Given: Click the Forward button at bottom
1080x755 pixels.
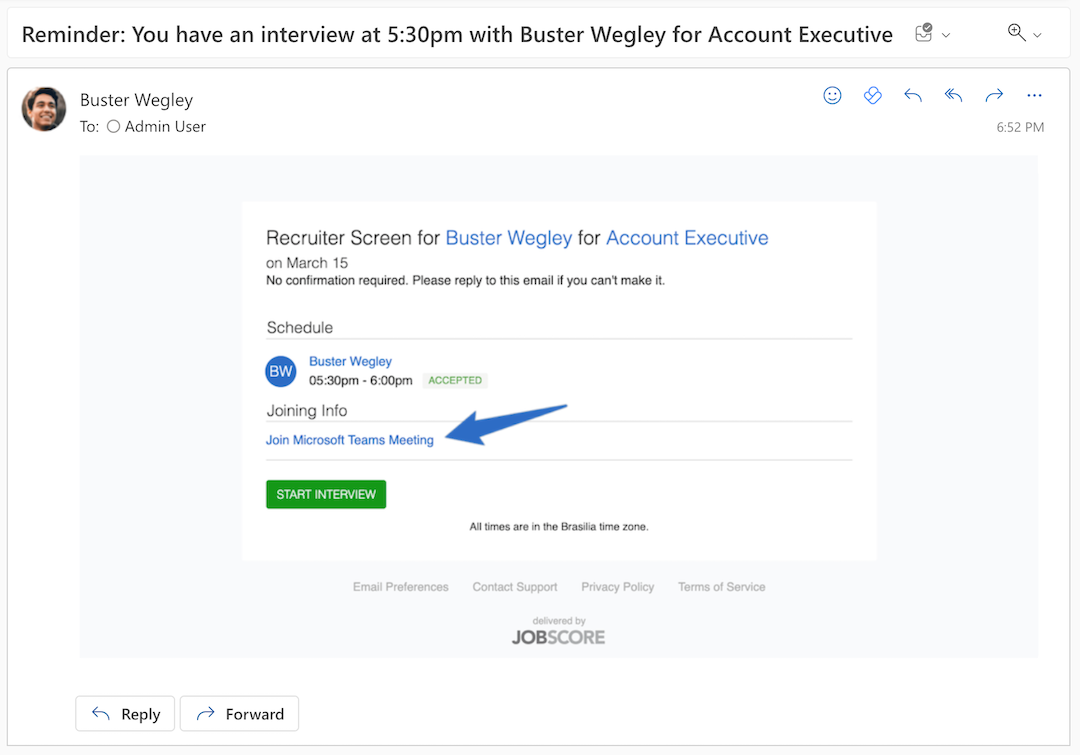Looking at the screenshot, I should point(239,714).
